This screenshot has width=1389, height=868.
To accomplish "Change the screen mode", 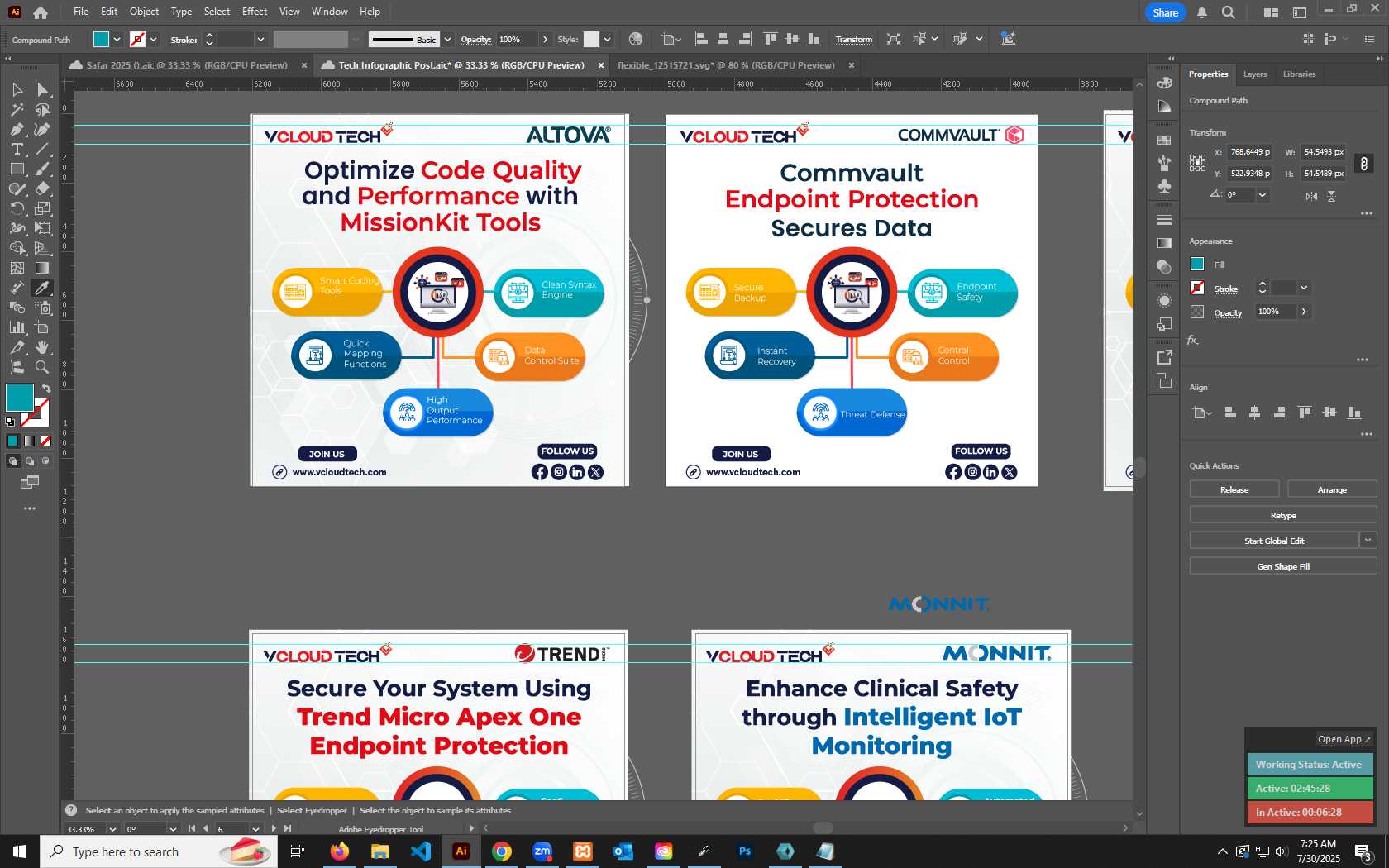I will click(x=30, y=482).
